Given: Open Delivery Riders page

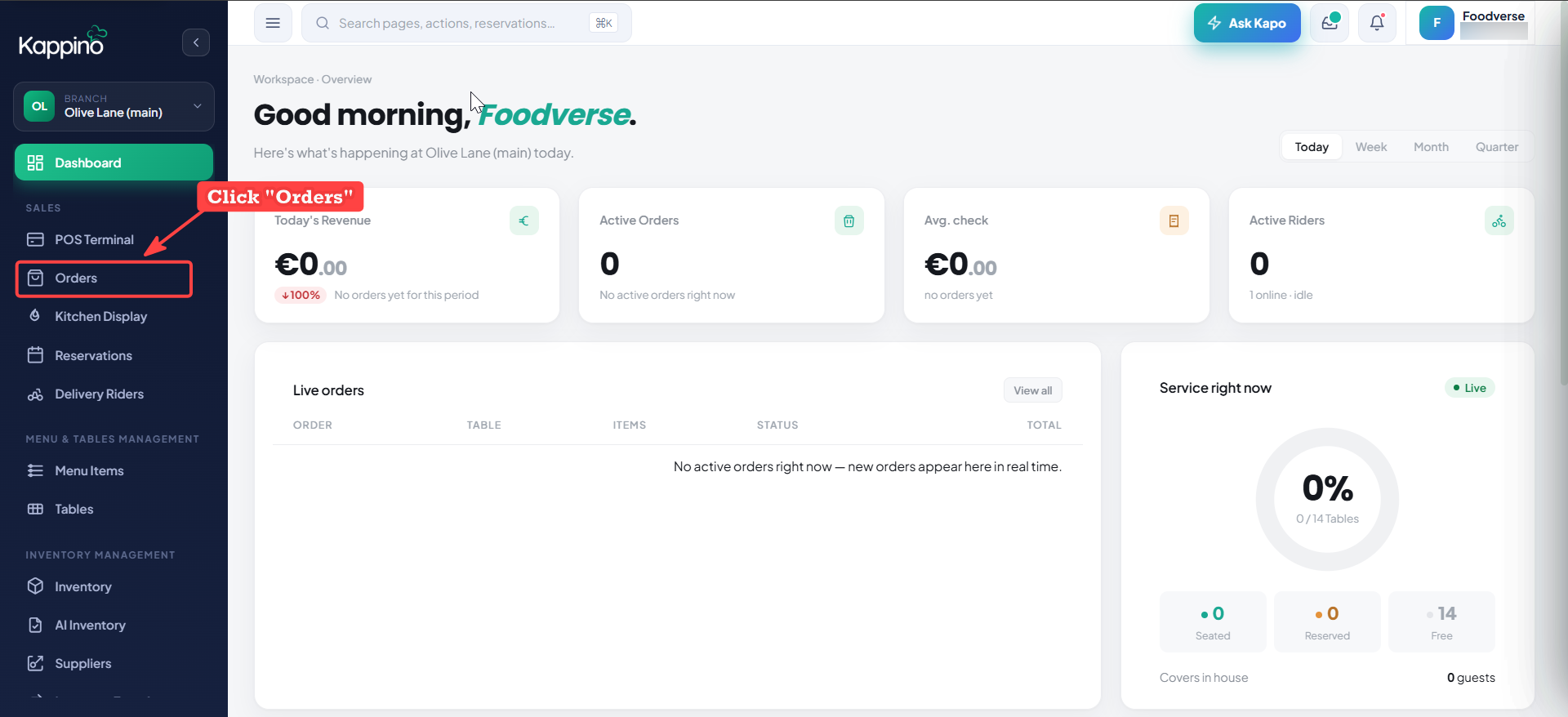Looking at the screenshot, I should (x=114, y=394).
